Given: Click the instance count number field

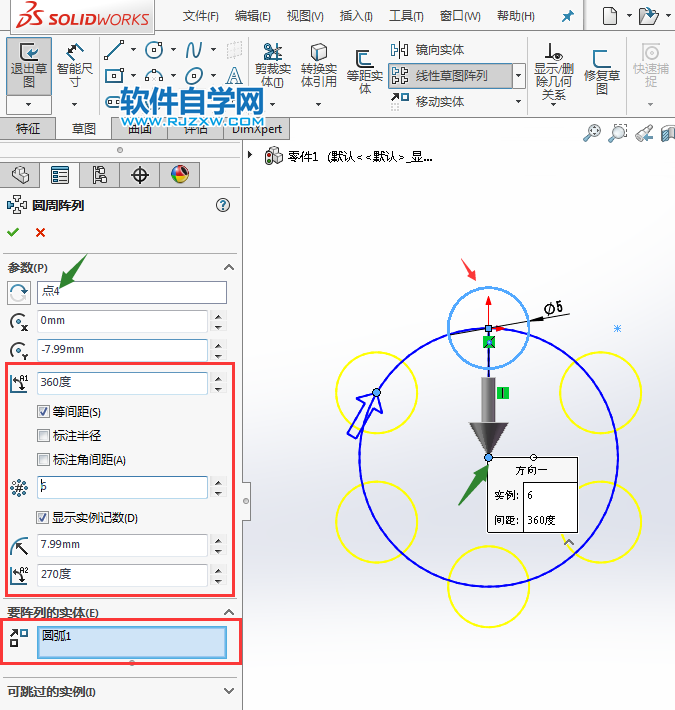Looking at the screenshot, I should click(122, 487).
